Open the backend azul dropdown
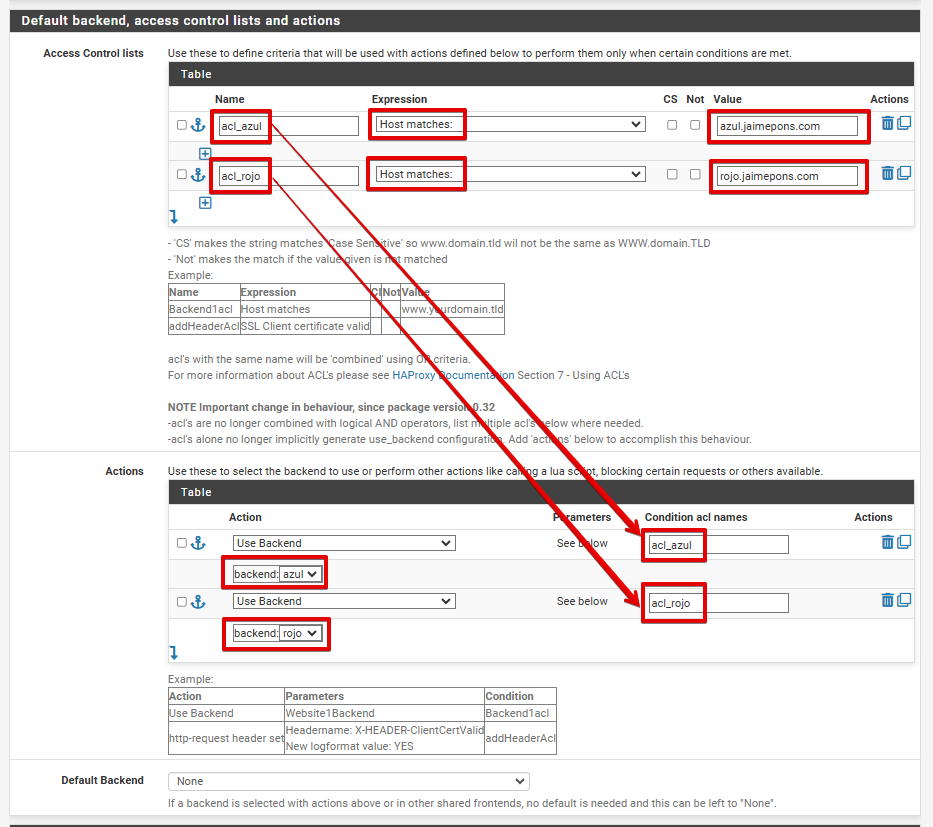 (300, 574)
